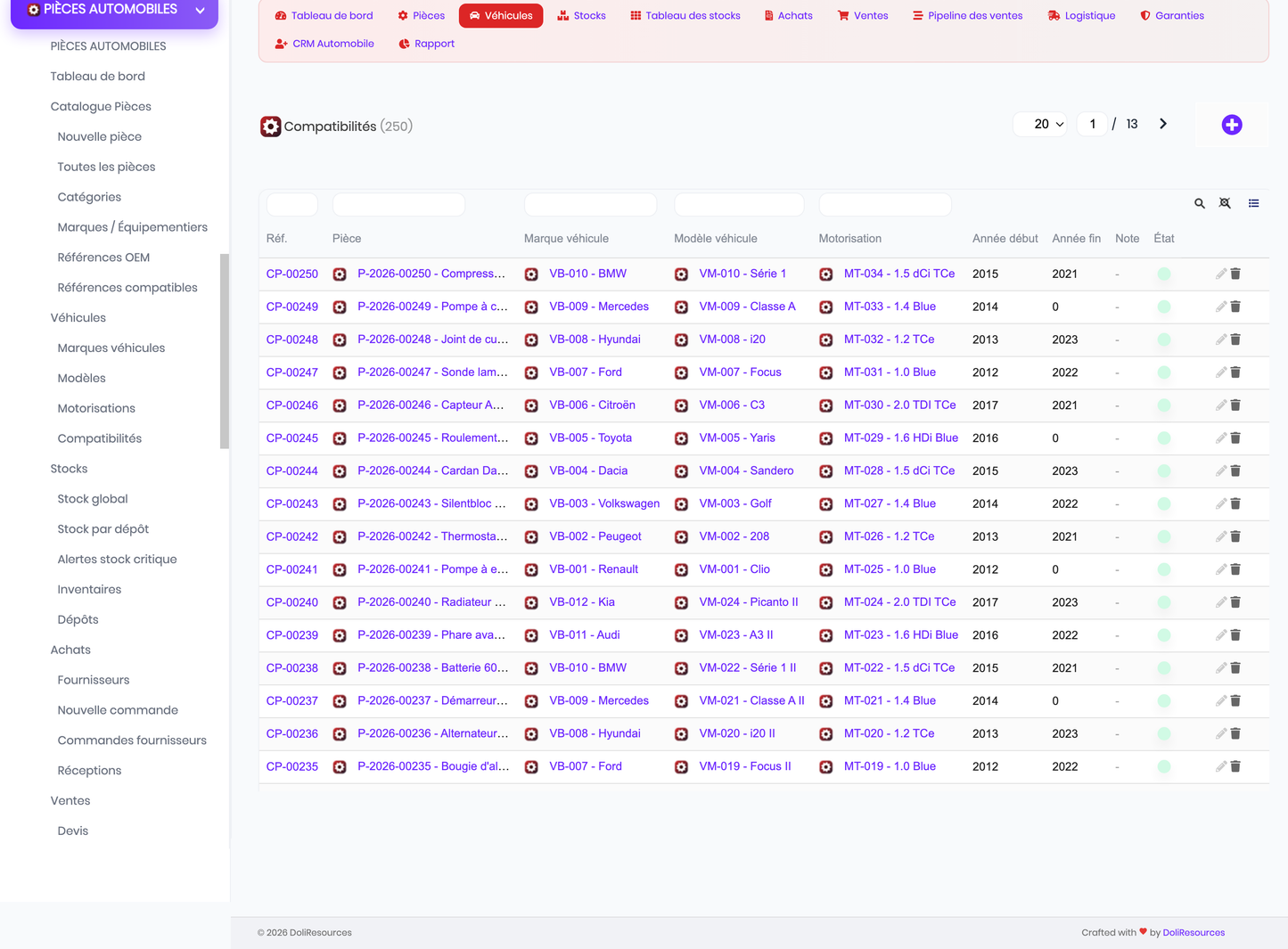1288x949 pixels.
Task: Toggle the status indicator for row CP-00241
Action: (x=1164, y=569)
